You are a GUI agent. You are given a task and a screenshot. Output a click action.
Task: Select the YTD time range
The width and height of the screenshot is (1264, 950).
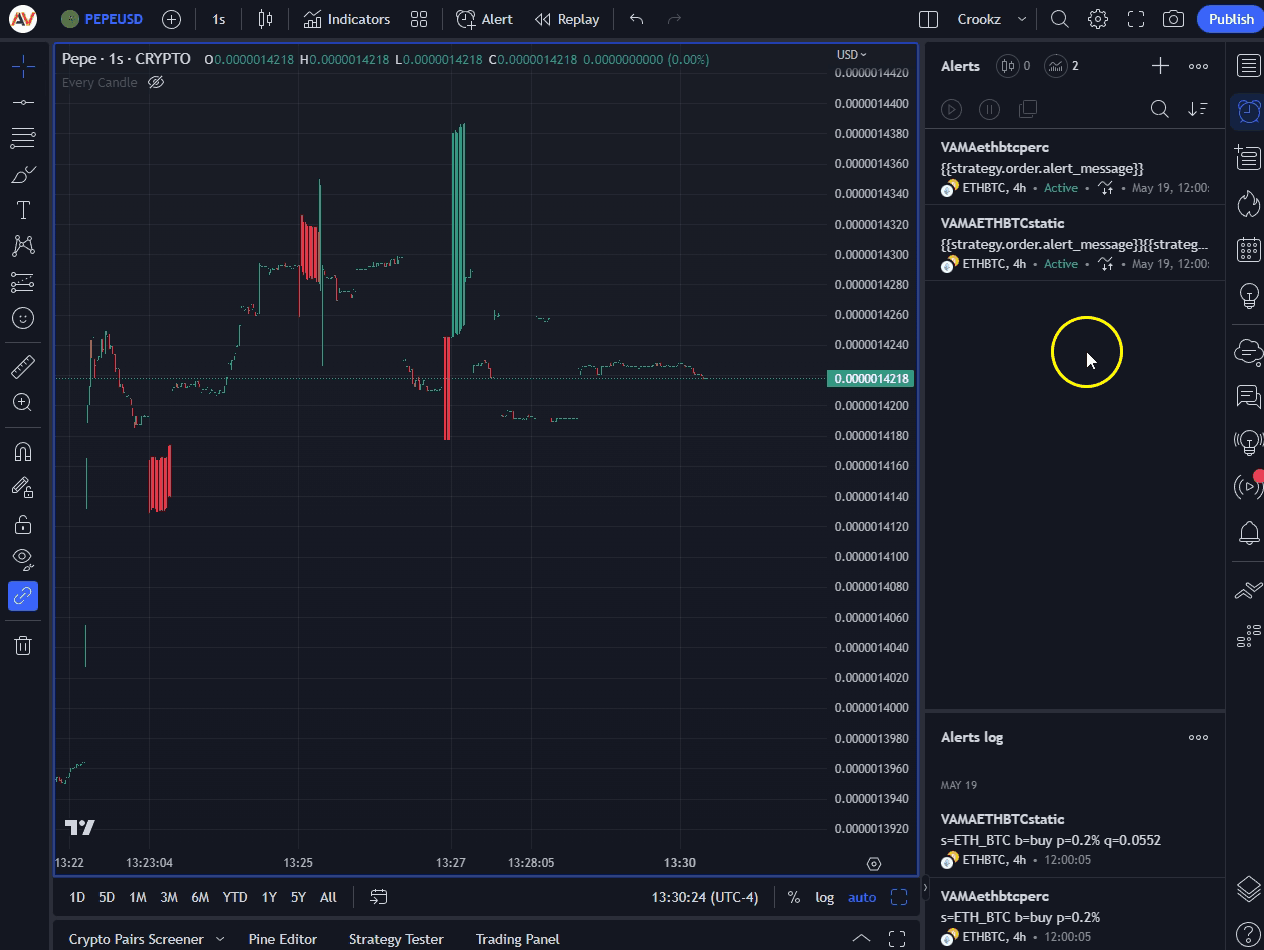pyautogui.click(x=235, y=897)
